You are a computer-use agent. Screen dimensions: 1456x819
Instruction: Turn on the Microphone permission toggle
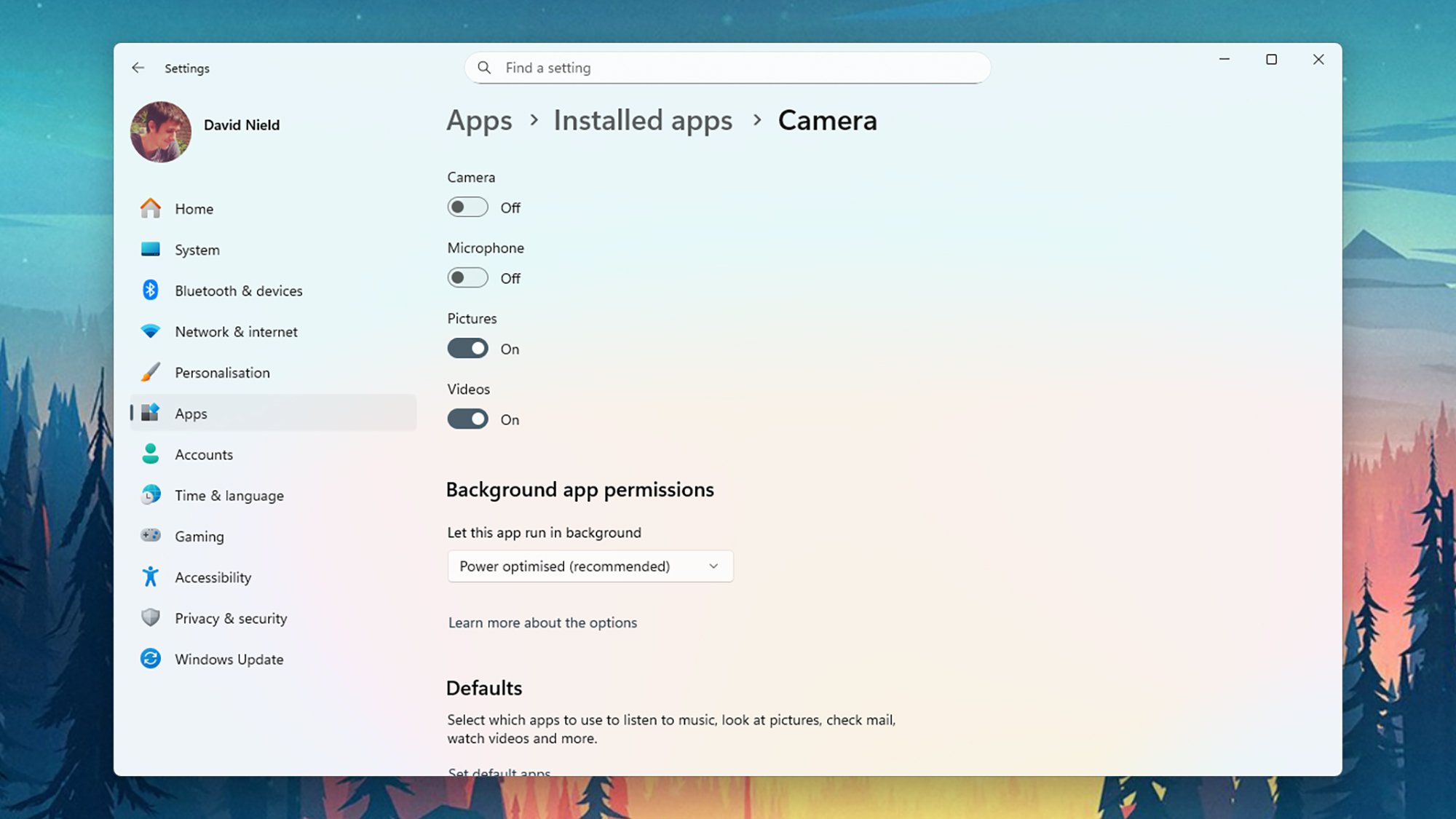pos(467,278)
